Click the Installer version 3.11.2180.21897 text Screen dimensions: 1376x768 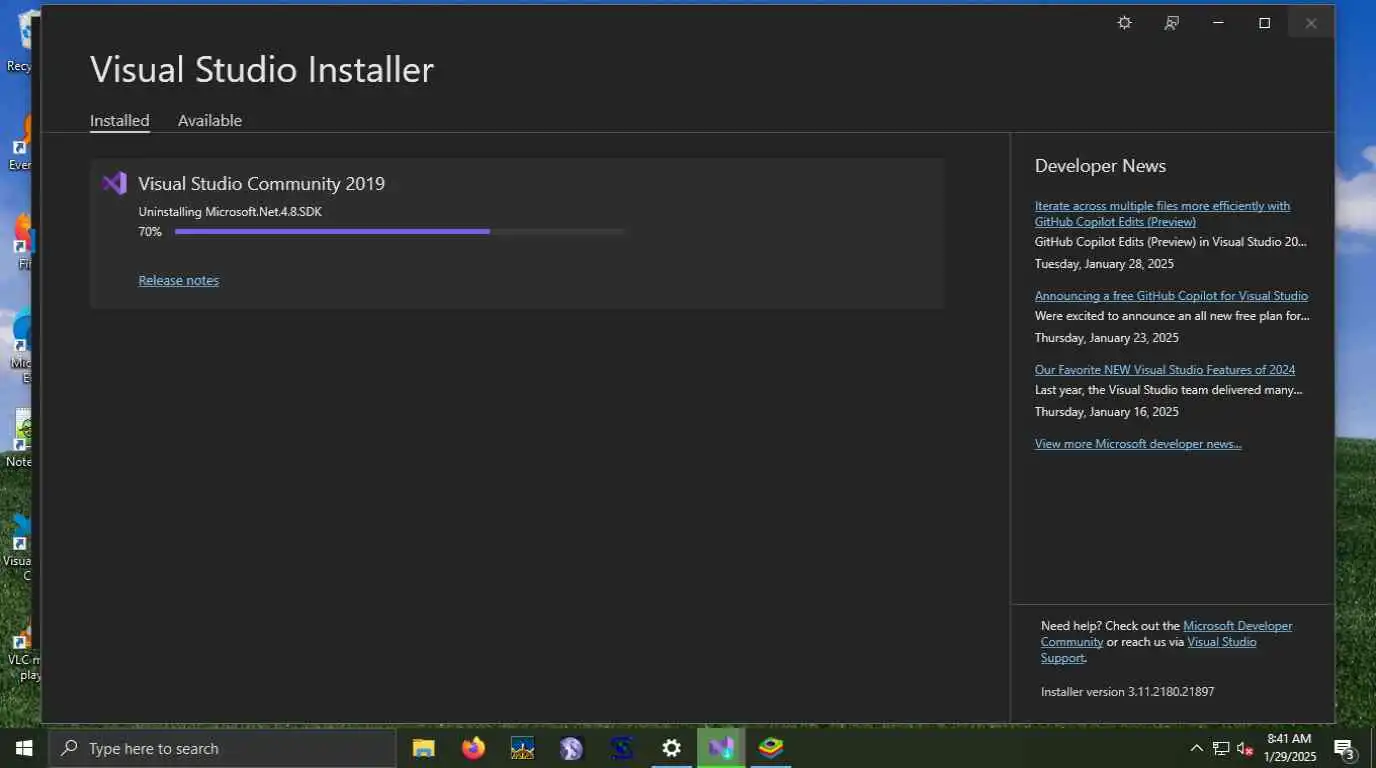(x=1127, y=691)
